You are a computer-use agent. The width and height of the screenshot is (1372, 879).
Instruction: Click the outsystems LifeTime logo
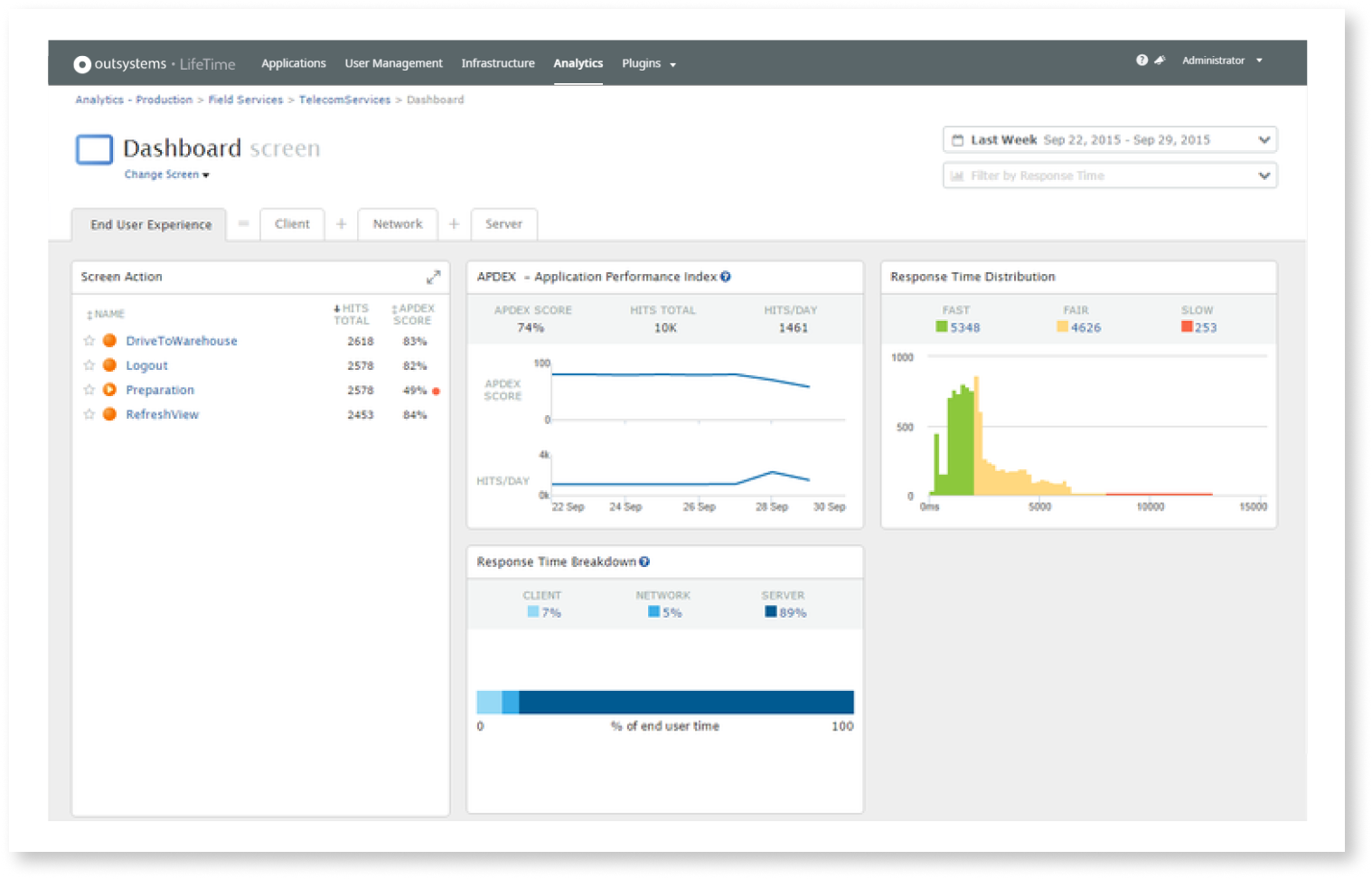click(x=154, y=63)
